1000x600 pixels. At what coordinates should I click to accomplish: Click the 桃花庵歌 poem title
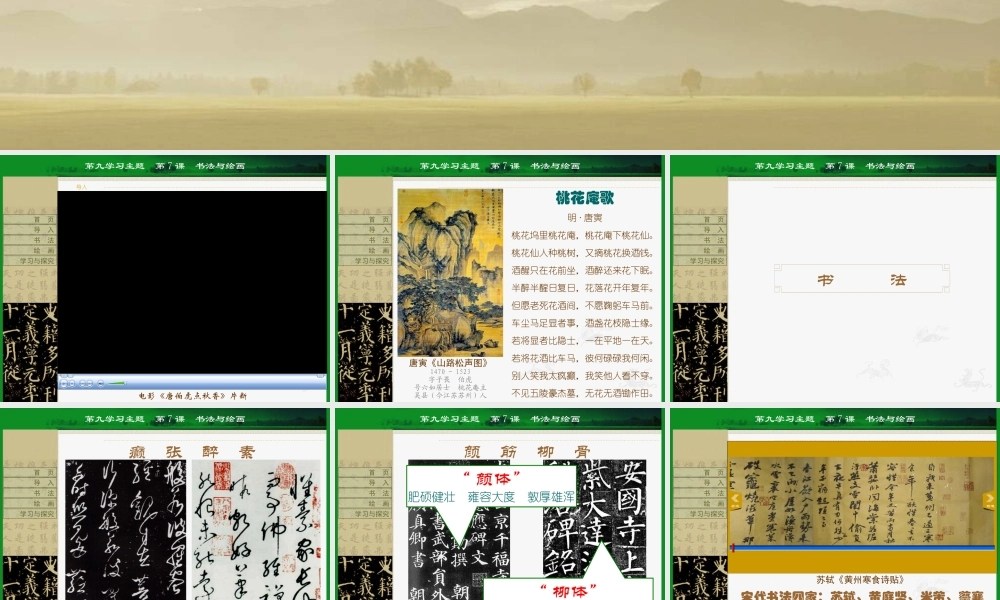coord(584,198)
